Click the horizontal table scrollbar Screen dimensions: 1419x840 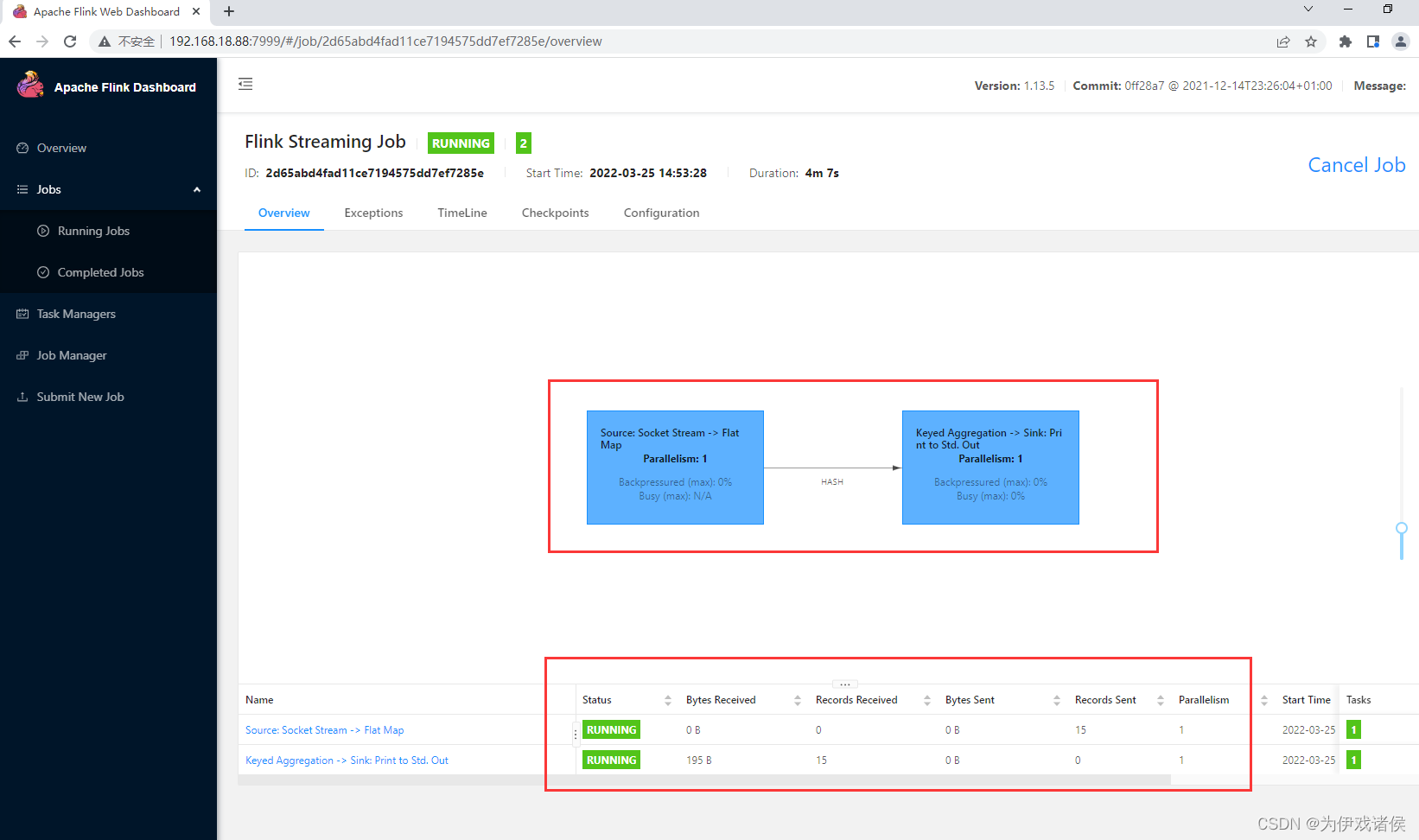(704, 780)
